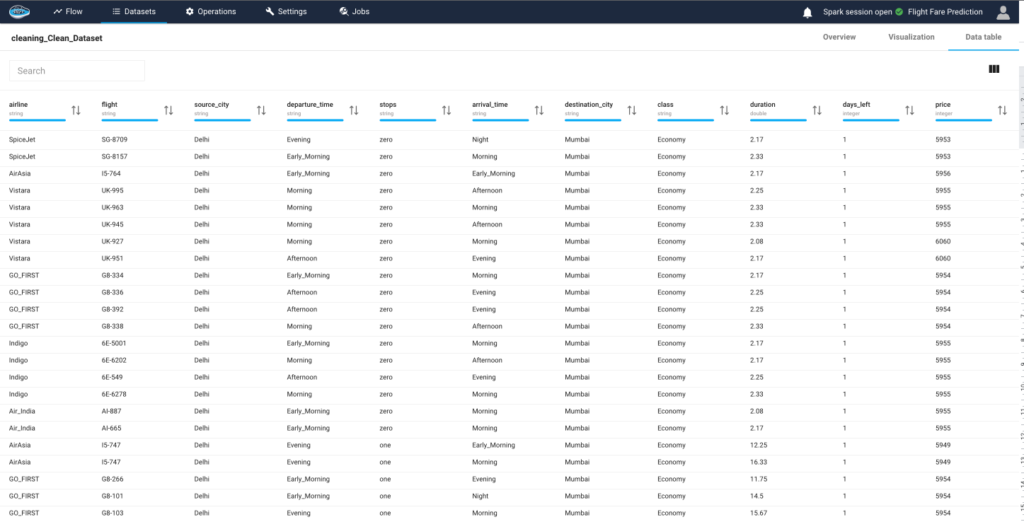The width and height of the screenshot is (1024, 522).
Task: Select flight cell SG-8157
Action: pos(115,157)
